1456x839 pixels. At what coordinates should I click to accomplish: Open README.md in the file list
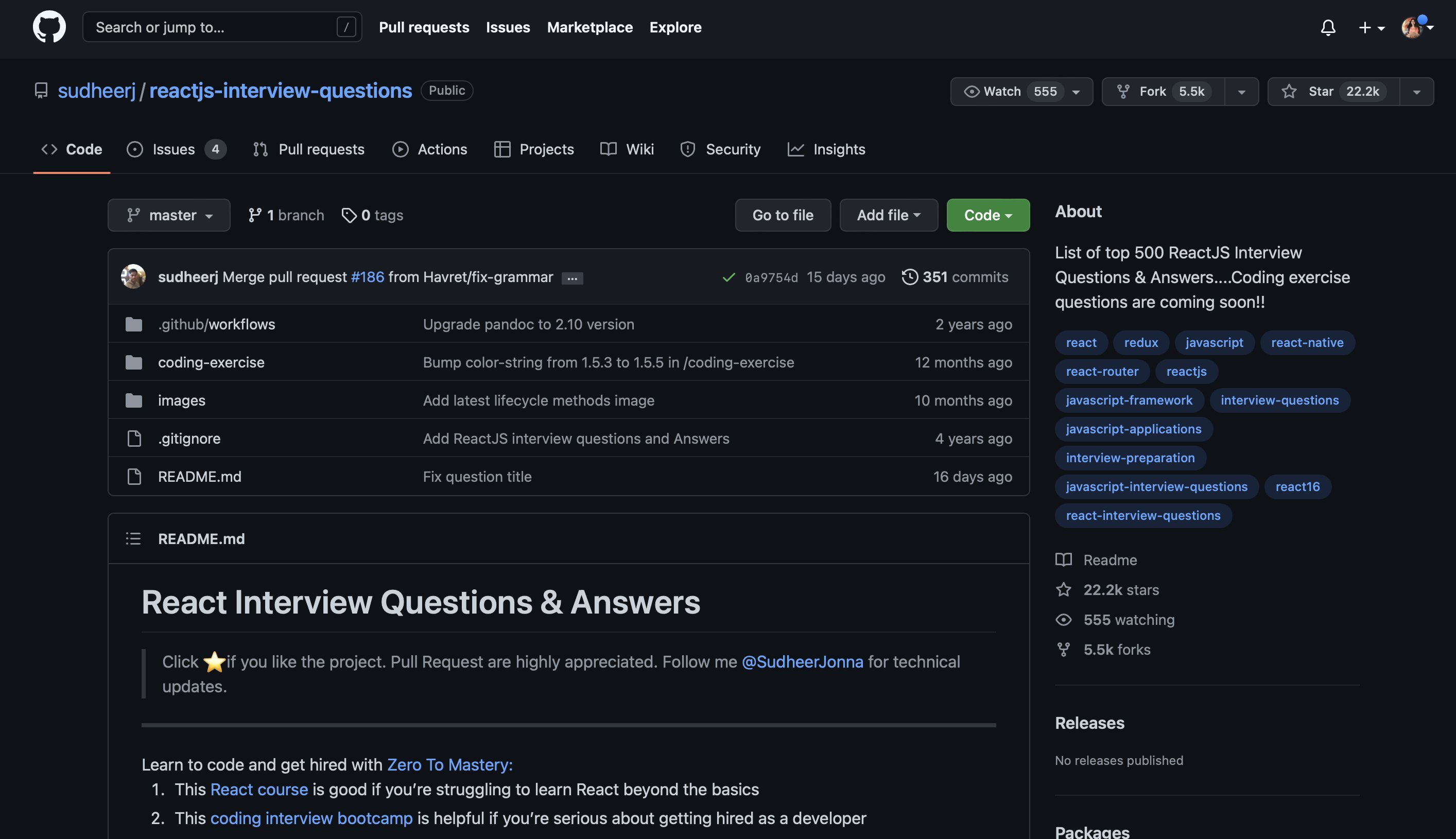pos(199,476)
